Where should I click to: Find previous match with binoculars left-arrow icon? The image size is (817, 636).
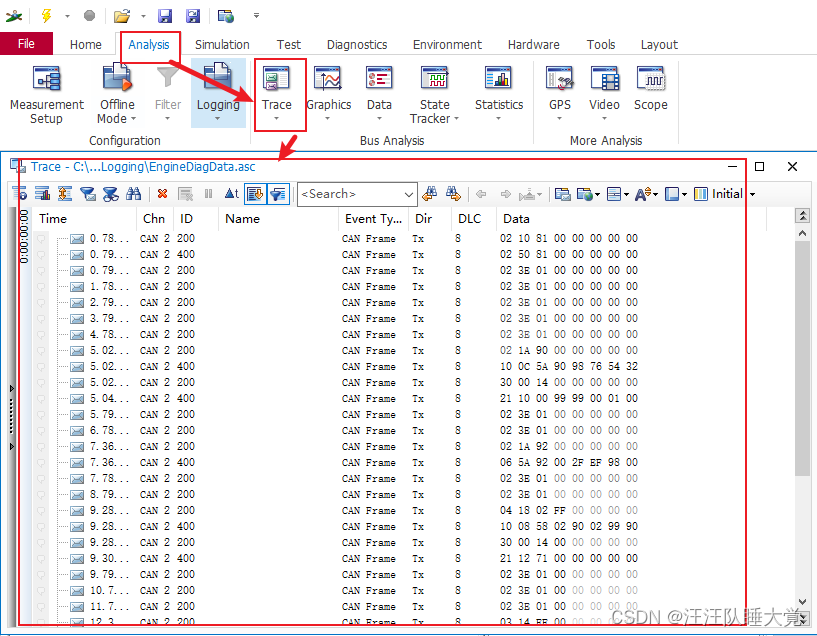click(430, 194)
